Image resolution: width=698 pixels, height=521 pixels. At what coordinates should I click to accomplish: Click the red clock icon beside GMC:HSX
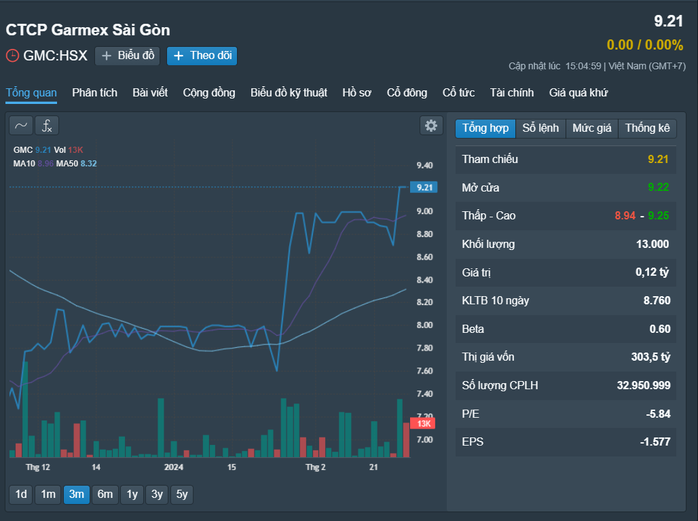(x=12, y=56)
